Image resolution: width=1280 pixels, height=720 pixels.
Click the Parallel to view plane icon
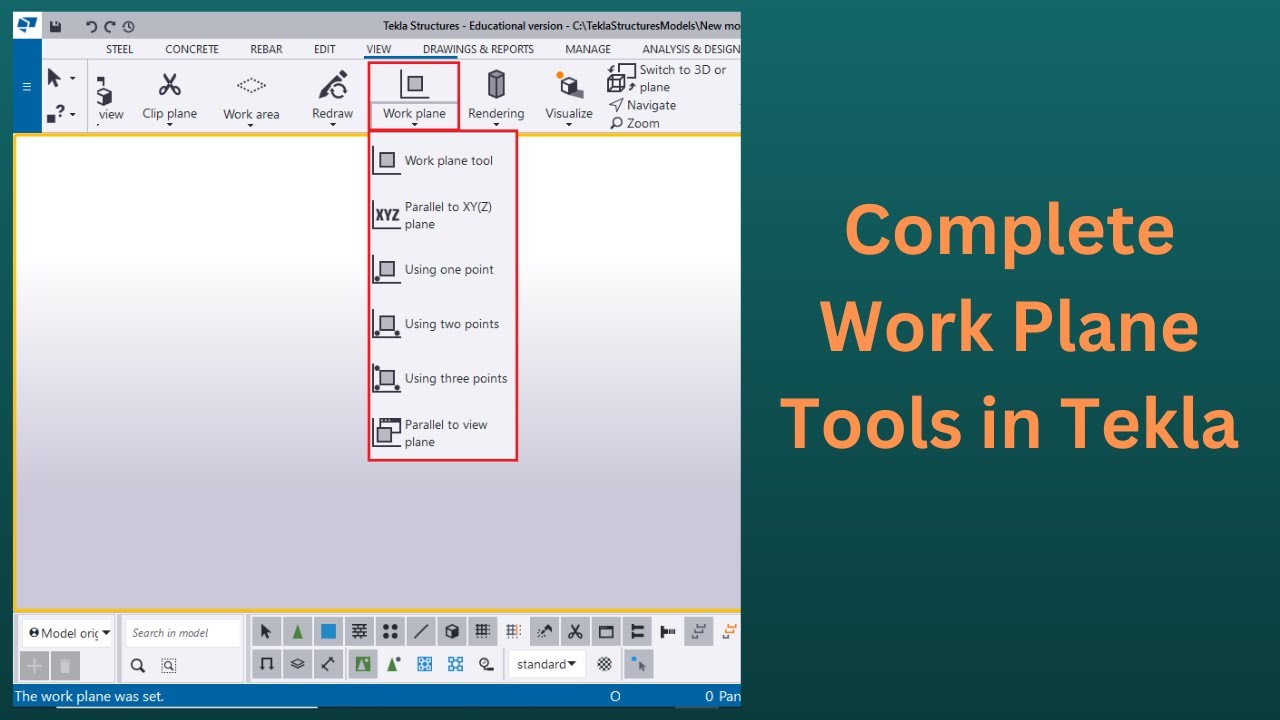386,432
